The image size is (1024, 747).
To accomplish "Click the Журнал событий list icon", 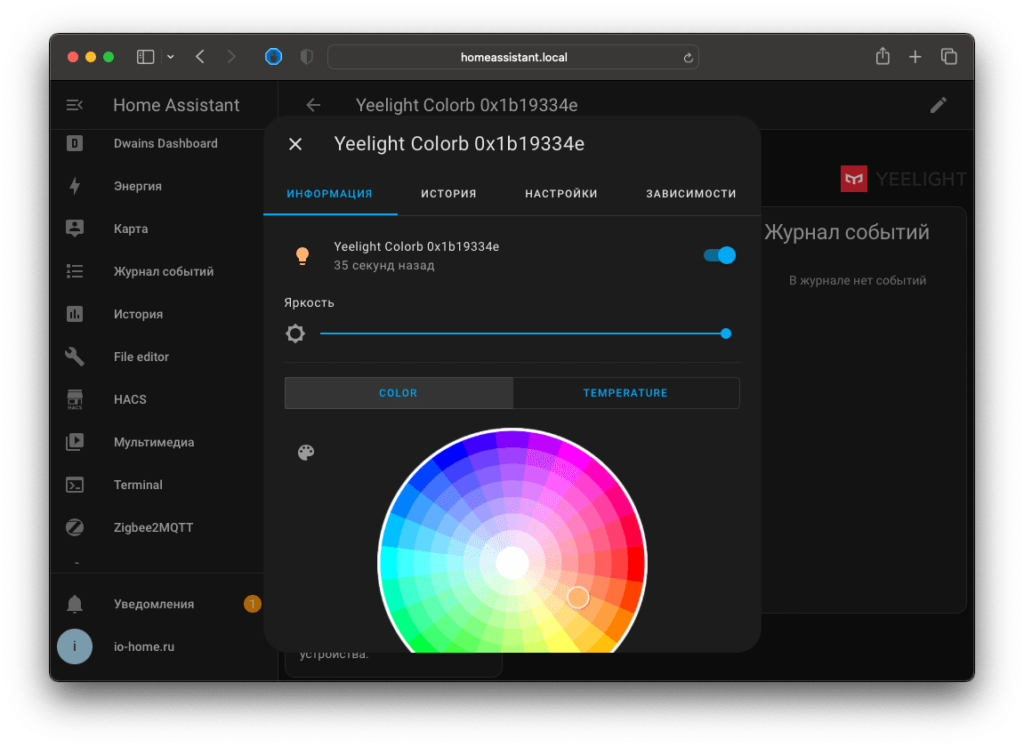I will click(x=74, y=271).
